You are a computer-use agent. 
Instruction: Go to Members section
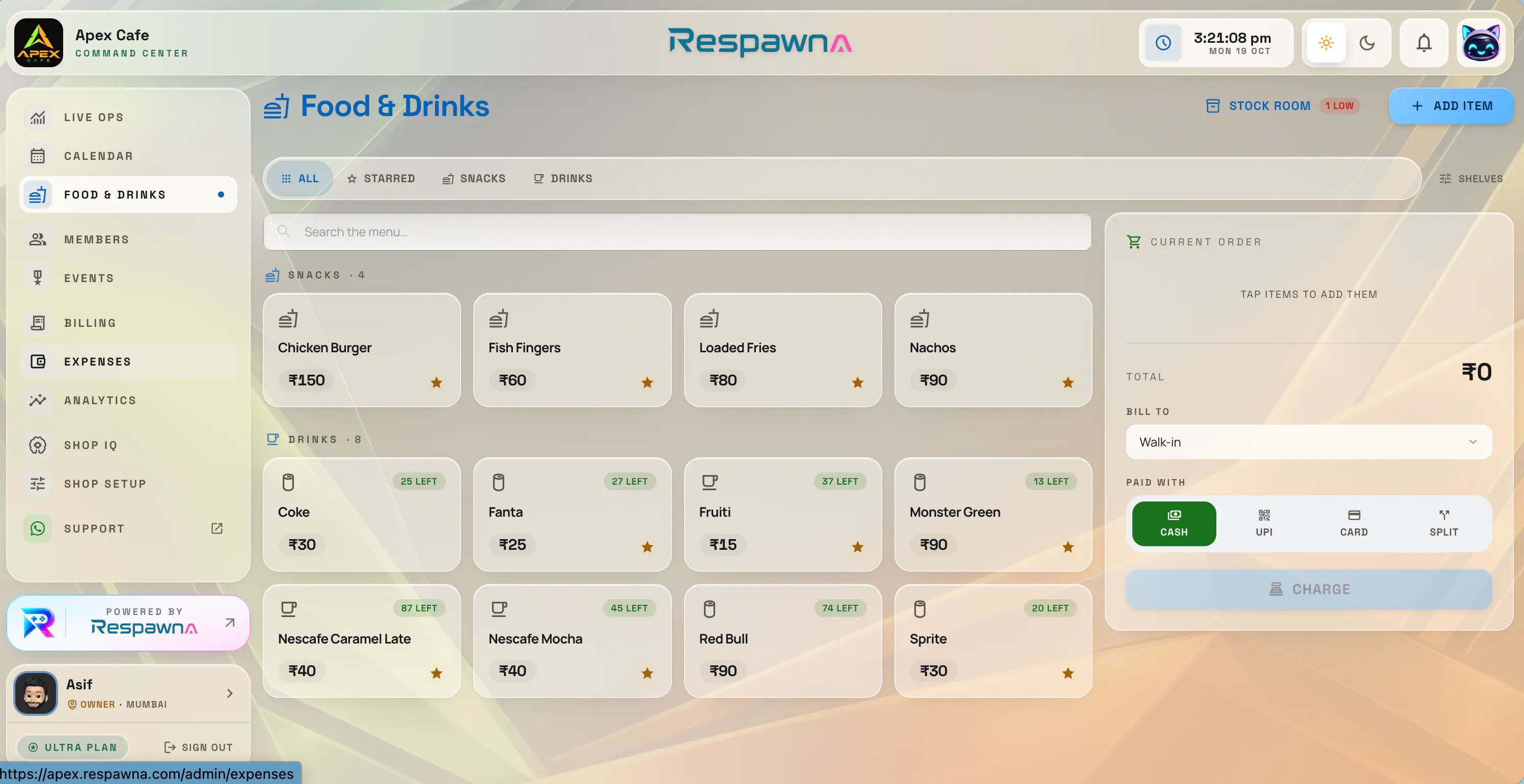click(x=128, y=239)
